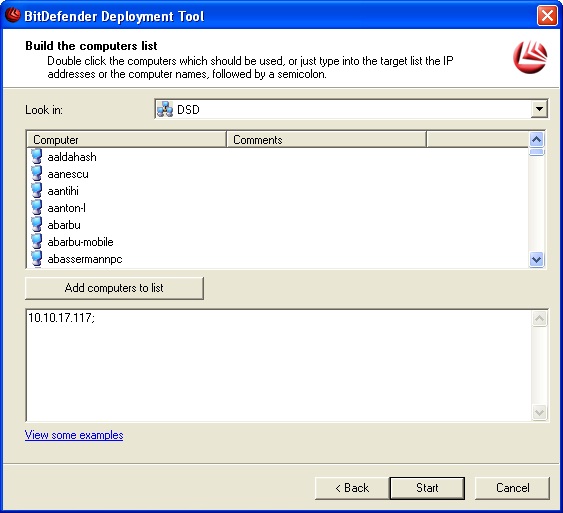The width and height of the screenshot is (563, 513).
Task: Select aanescu in the computer list
Action: (x=68, y=174)
